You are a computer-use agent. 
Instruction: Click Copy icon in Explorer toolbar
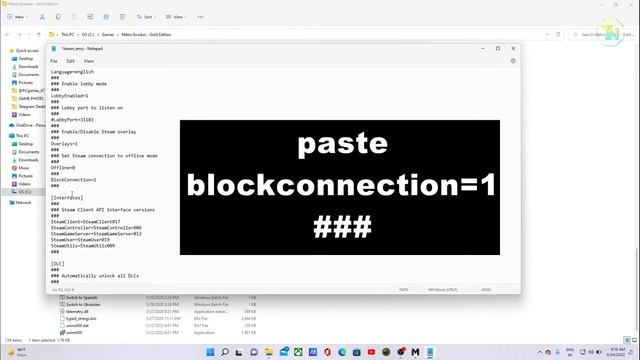click(x=58, y=17)
